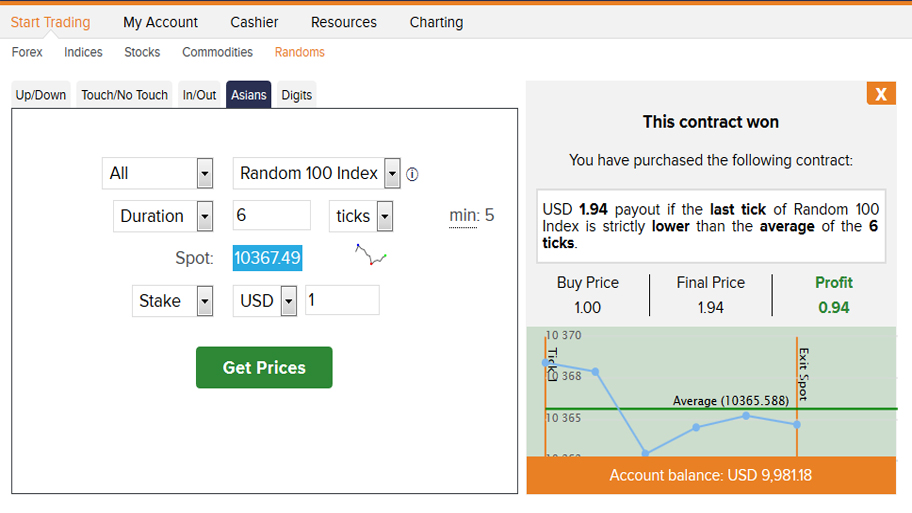The image size is (912, 513).
Task: Switch to the In/Out tab
Action: (199, 95)
